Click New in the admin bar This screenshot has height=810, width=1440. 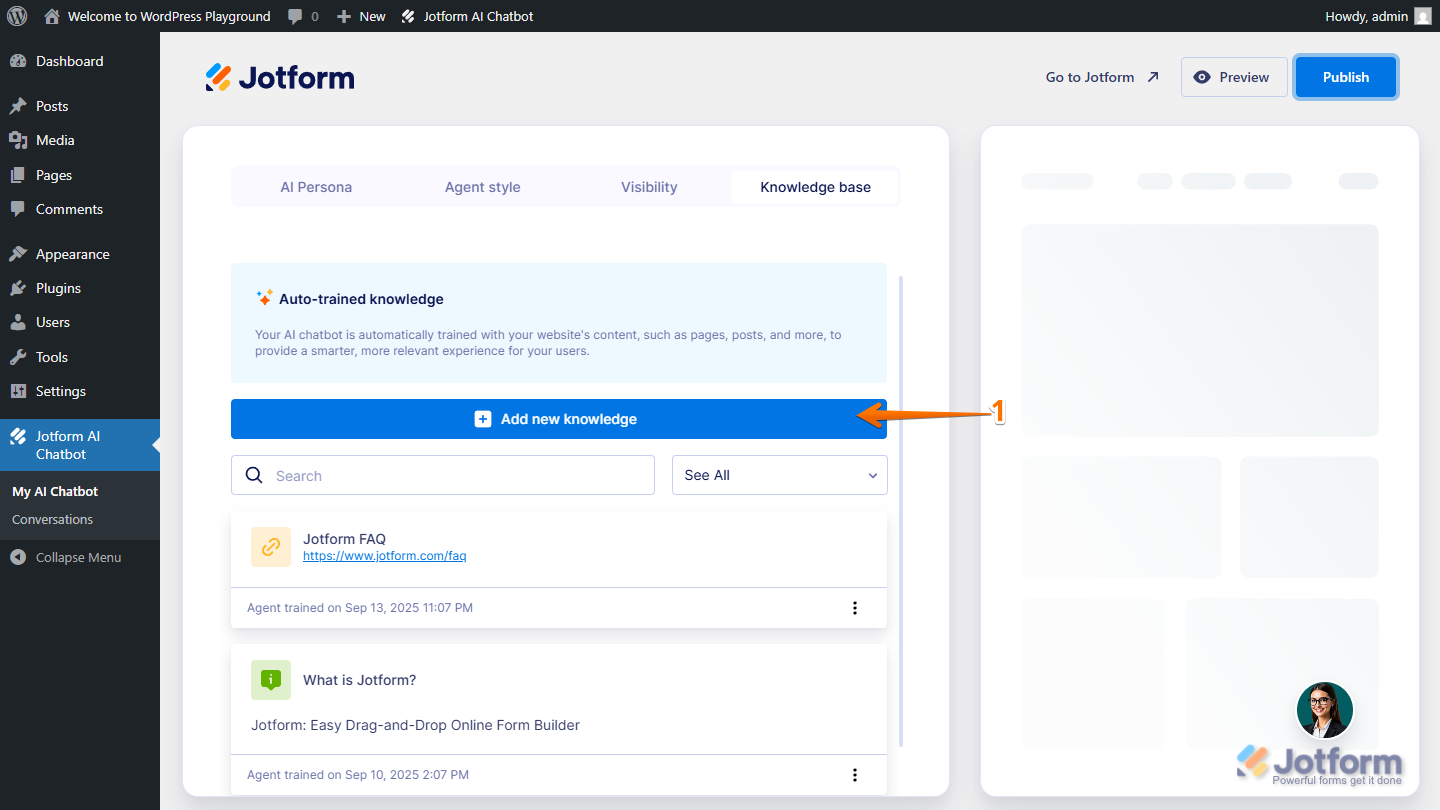click(x=361, y=16)
